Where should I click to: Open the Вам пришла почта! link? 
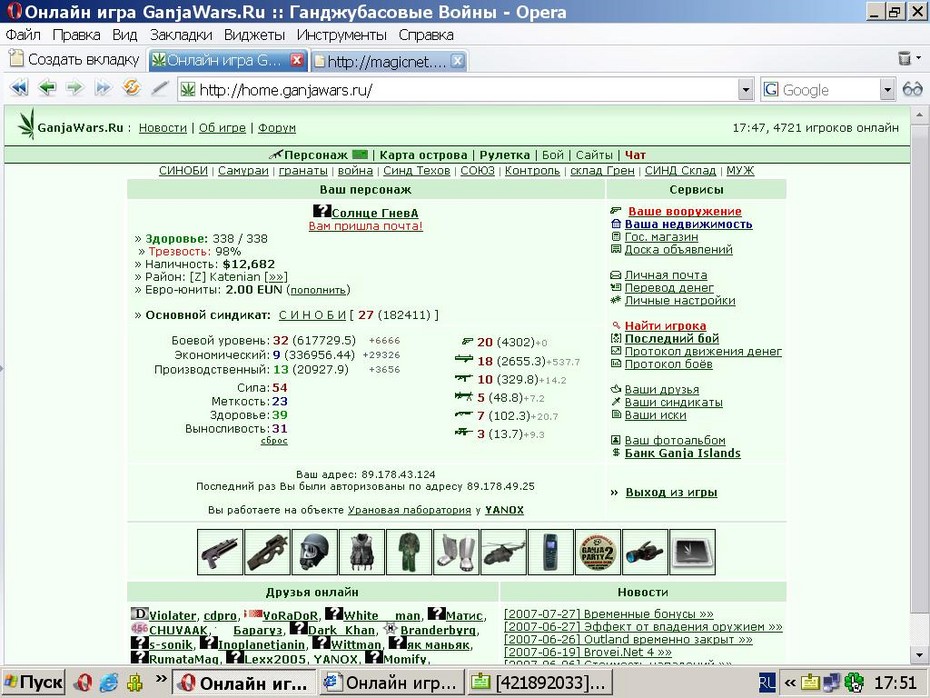365,226
